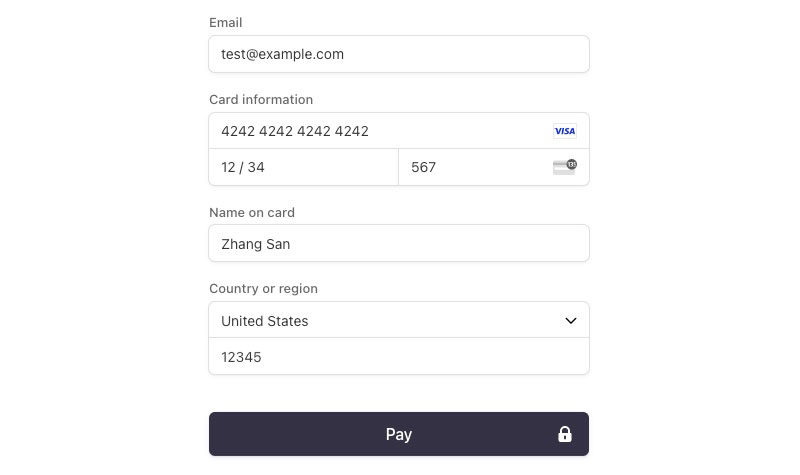Click the VISA card brand icon
This screenshot has width=800, height=475.
[565, 131]
